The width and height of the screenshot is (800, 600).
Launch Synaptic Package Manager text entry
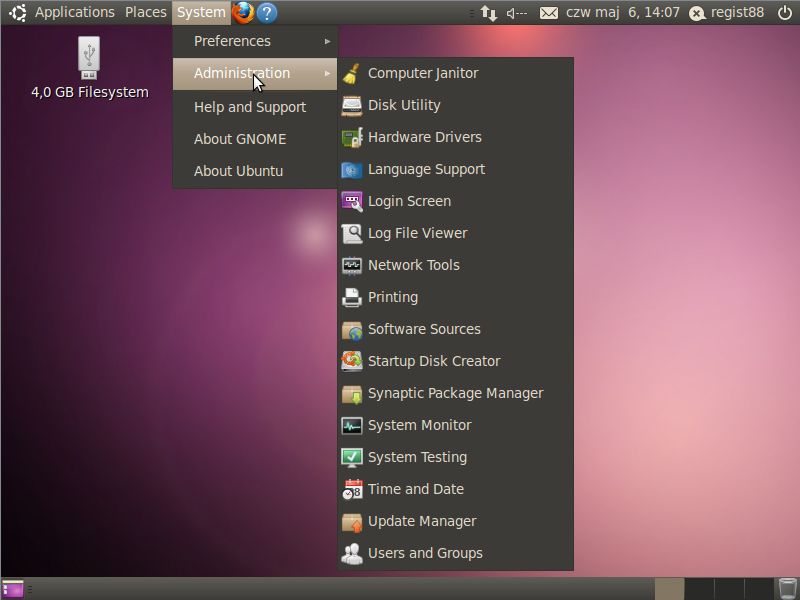(456, 393)
